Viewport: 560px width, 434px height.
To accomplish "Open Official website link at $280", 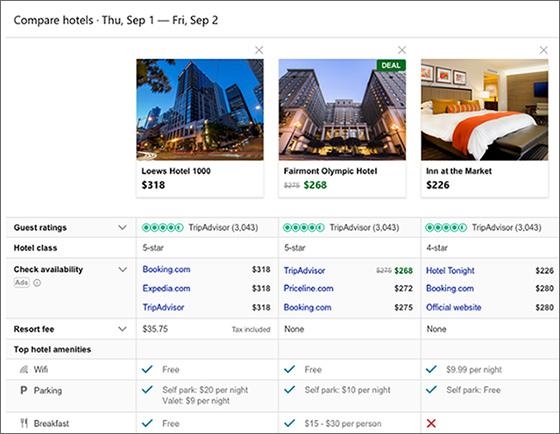I will tap(454, 307).
